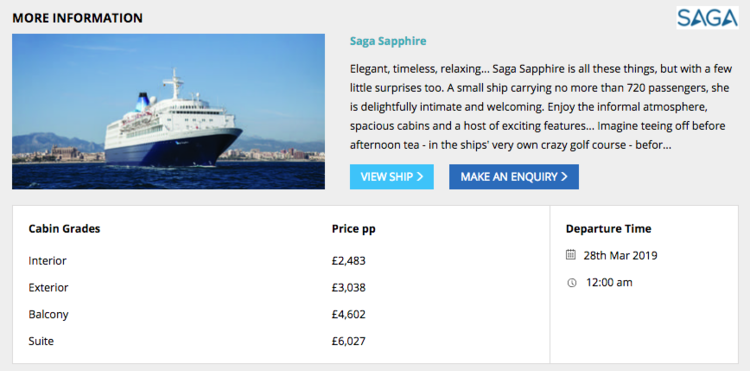Click the arrow on Make an Enquiry button
750x371 pixels.
coord(564,177)
